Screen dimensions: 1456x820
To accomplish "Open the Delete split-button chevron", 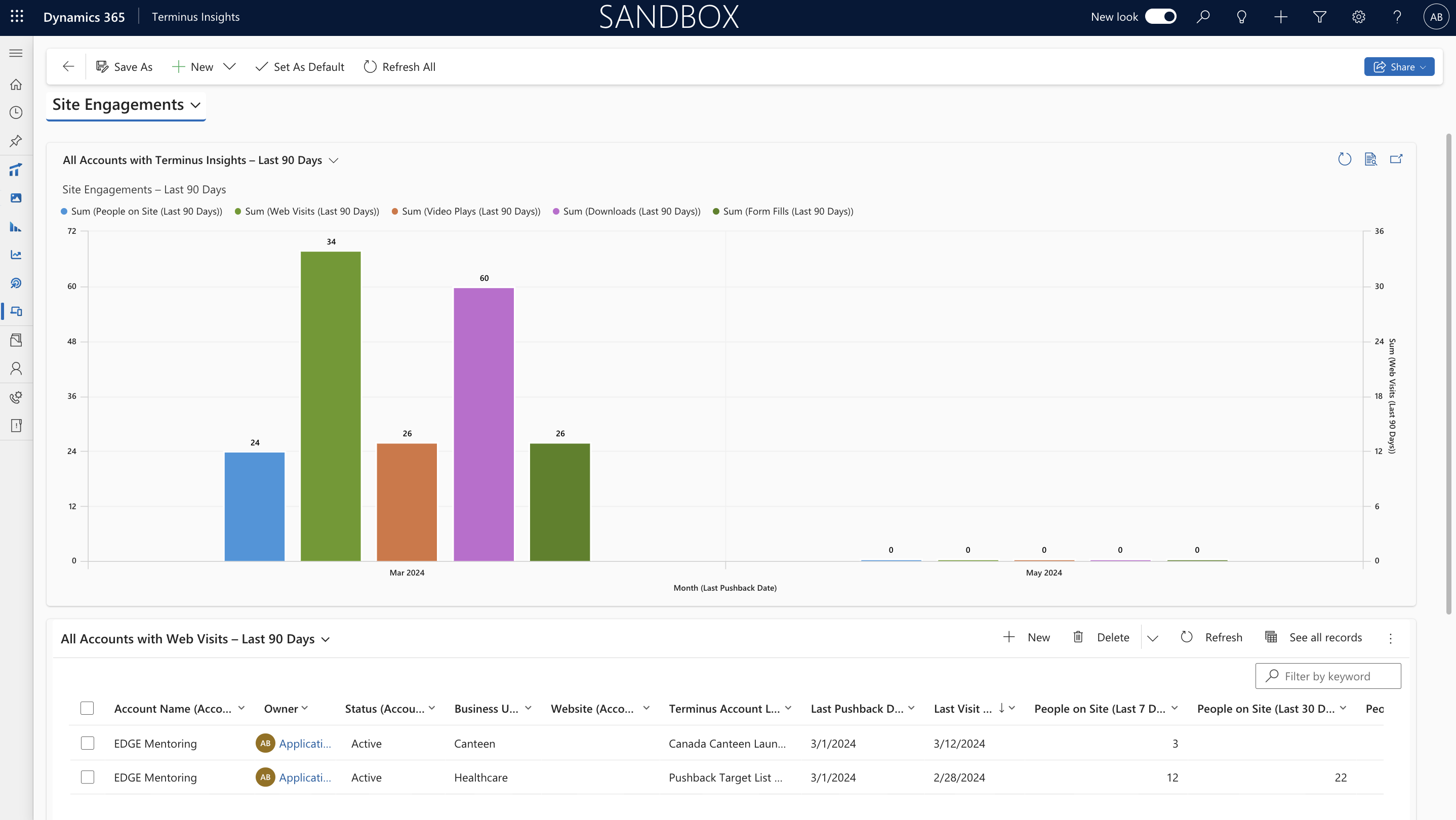I will tap(1153, 638).
